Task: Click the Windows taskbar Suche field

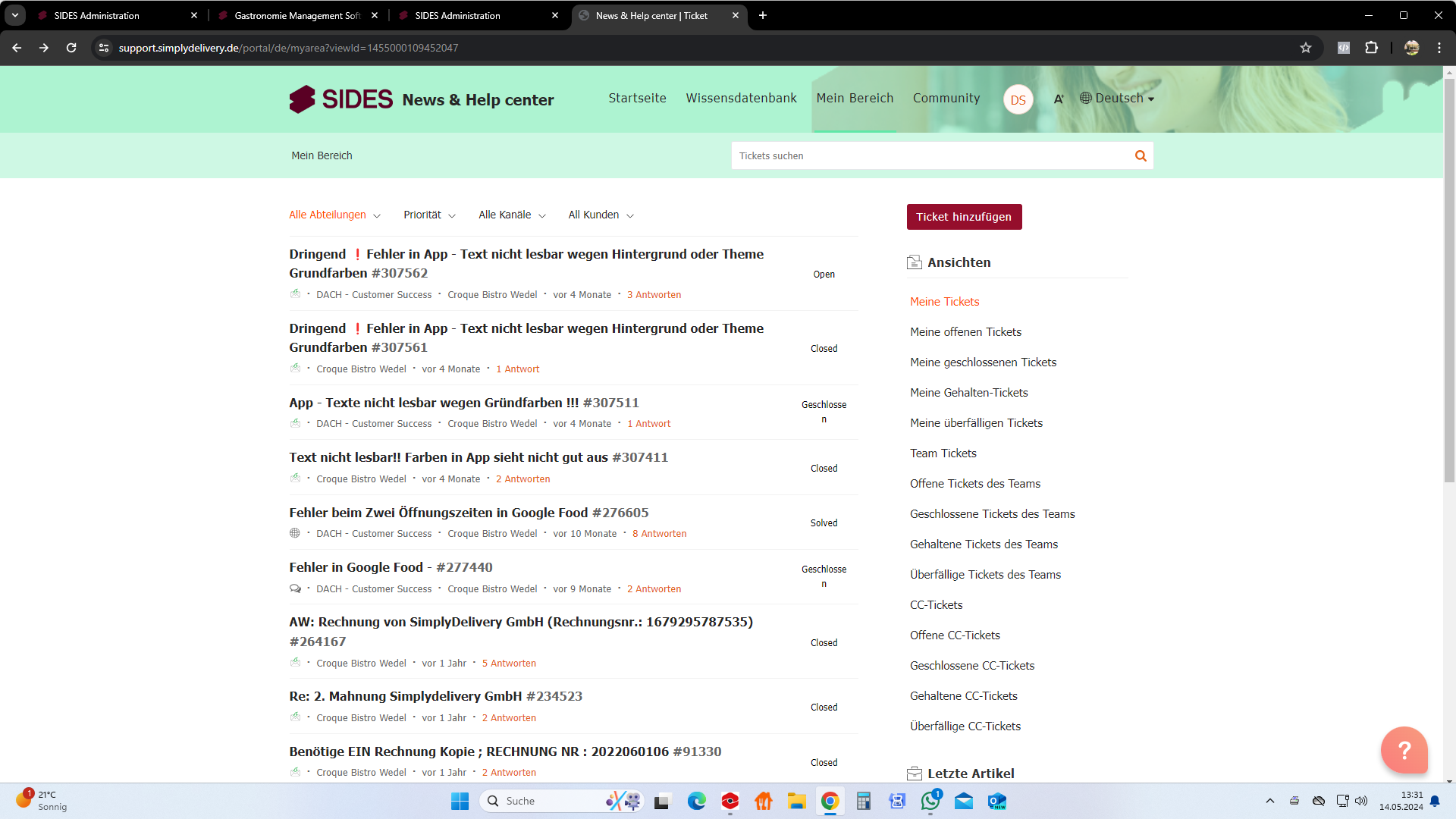Action: click(x=562, y=801)
